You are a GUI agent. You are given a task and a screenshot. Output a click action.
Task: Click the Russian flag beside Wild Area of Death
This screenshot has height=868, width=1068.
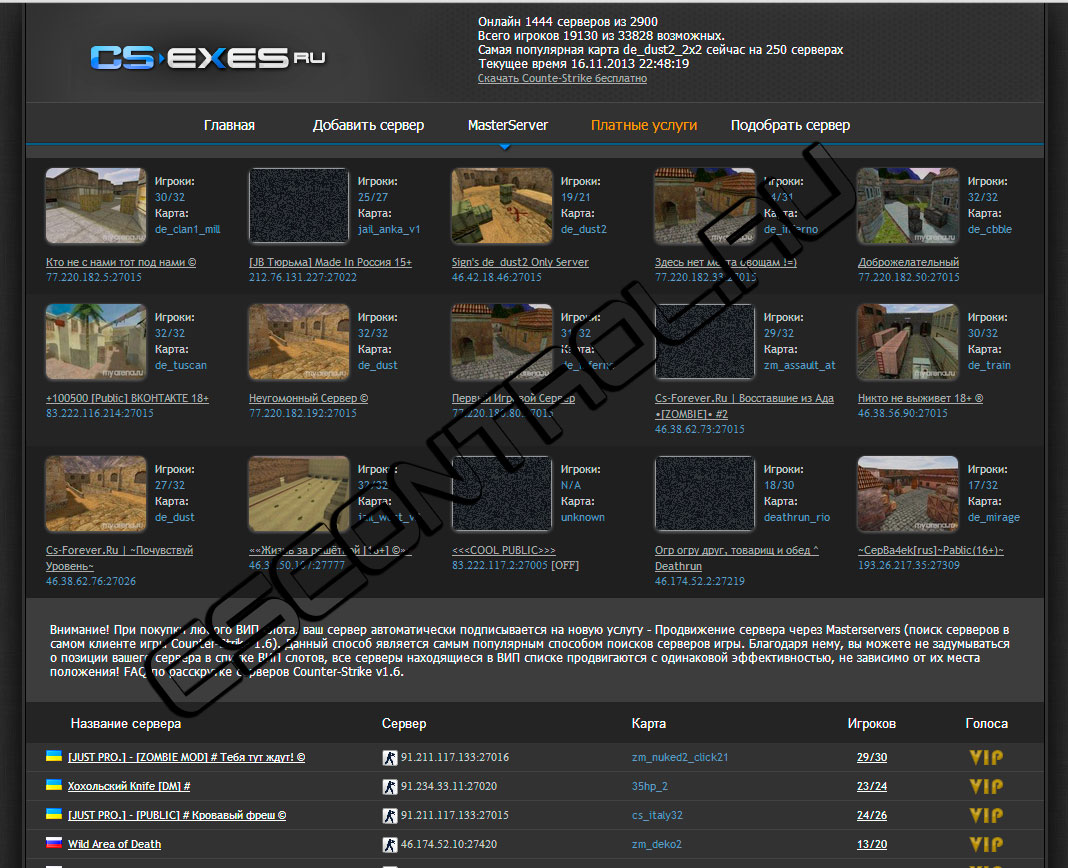54,843
